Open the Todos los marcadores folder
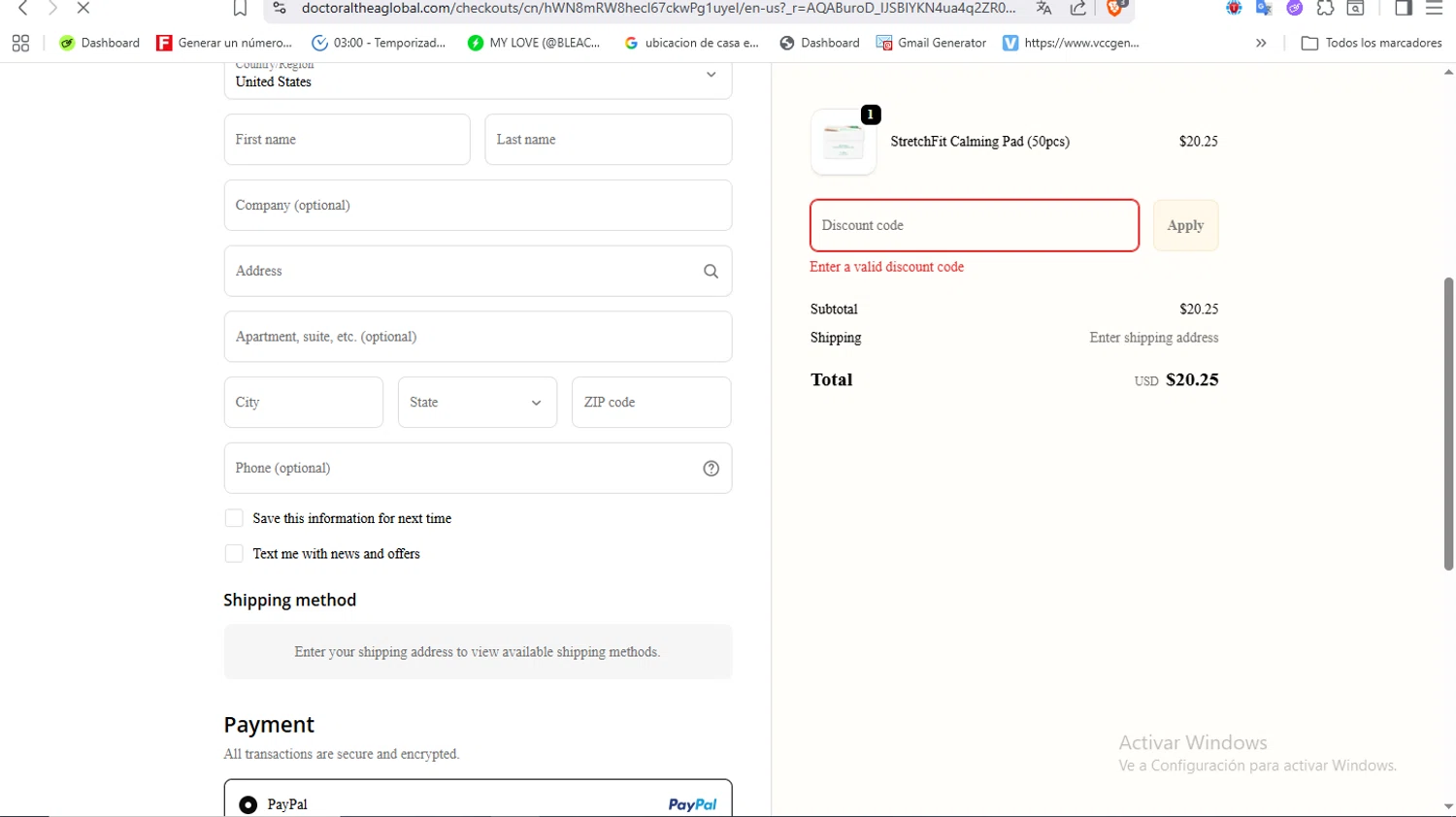This screenshot has height=817, width=1456. click(1372, 43)
